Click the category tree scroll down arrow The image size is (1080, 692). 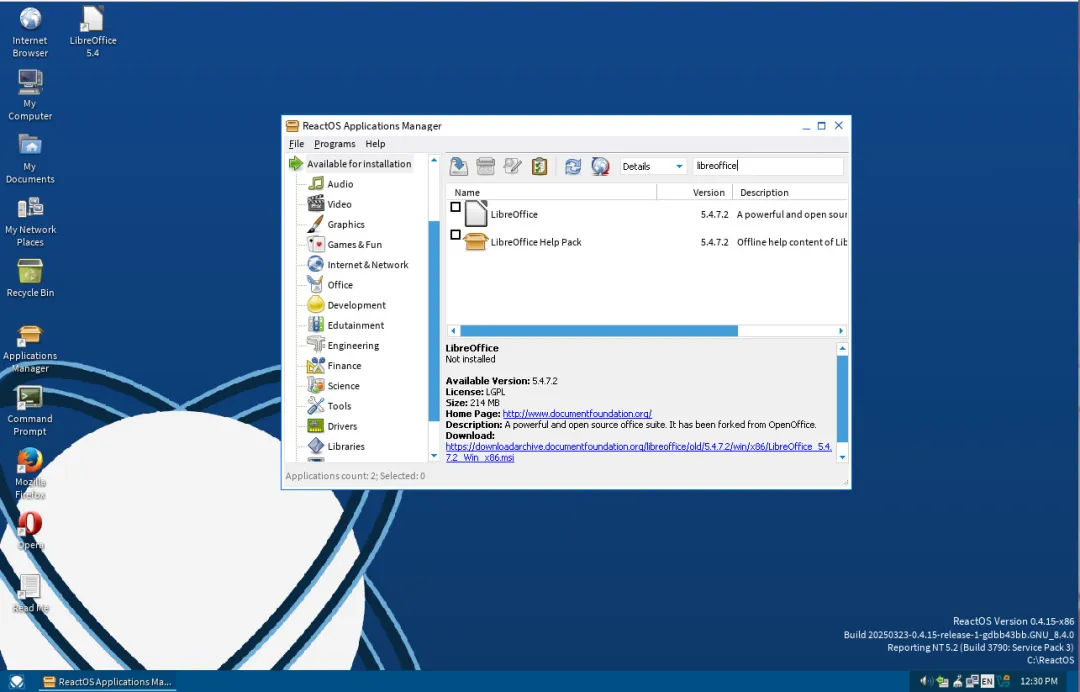(x=434, y=456)
